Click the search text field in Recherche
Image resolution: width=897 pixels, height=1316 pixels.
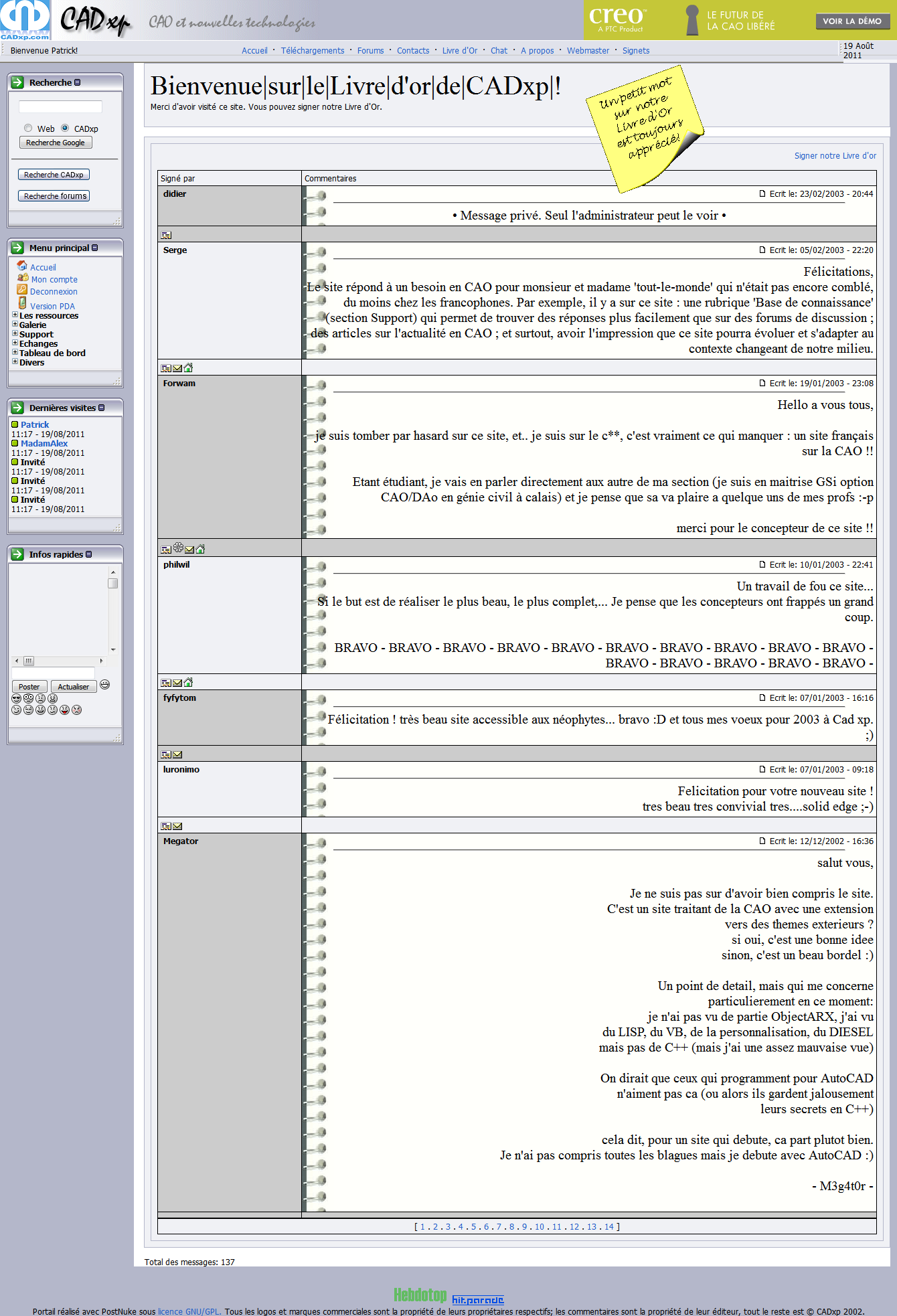coord(60,107)
